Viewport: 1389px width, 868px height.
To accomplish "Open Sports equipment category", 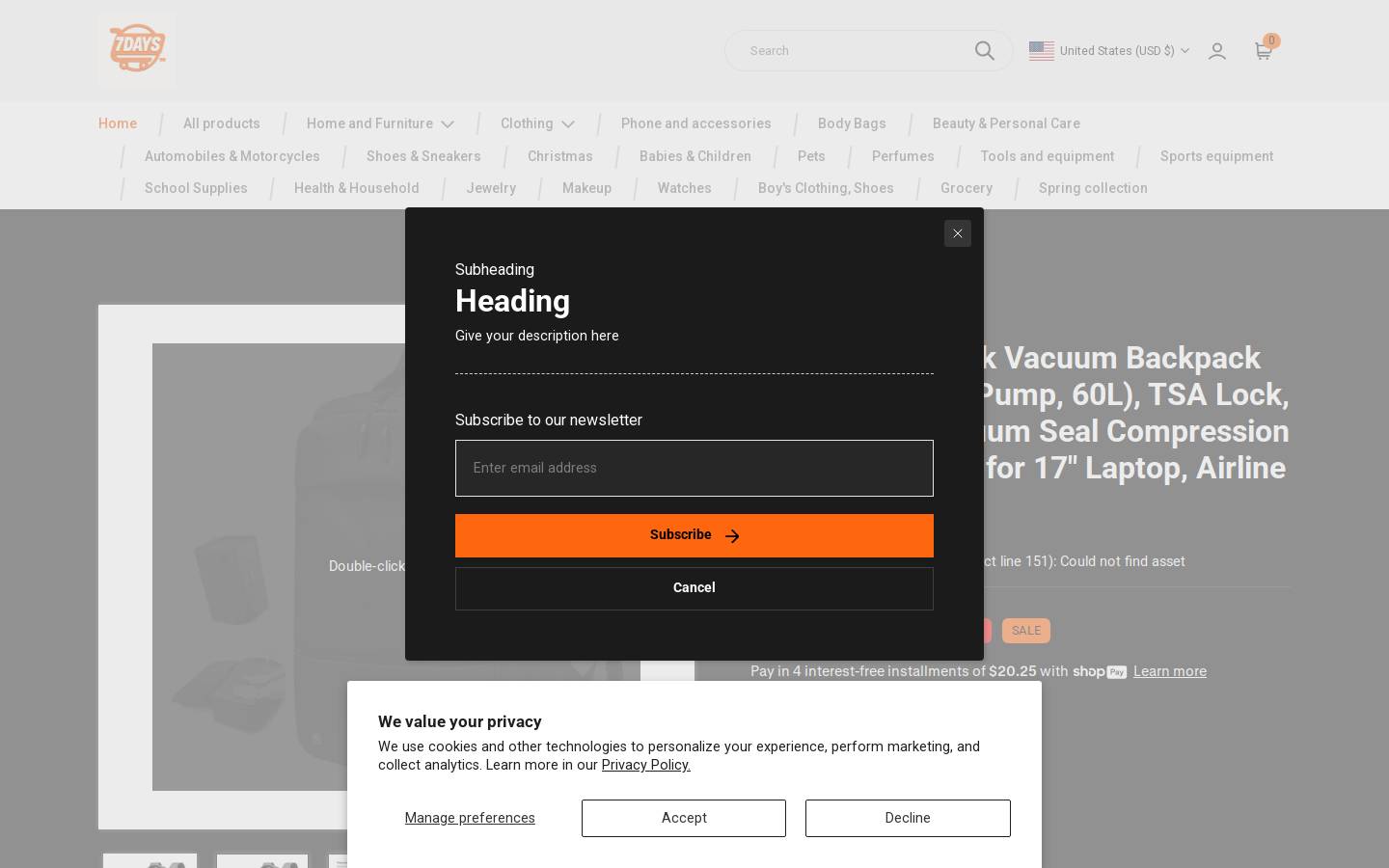I will 1216,156.
